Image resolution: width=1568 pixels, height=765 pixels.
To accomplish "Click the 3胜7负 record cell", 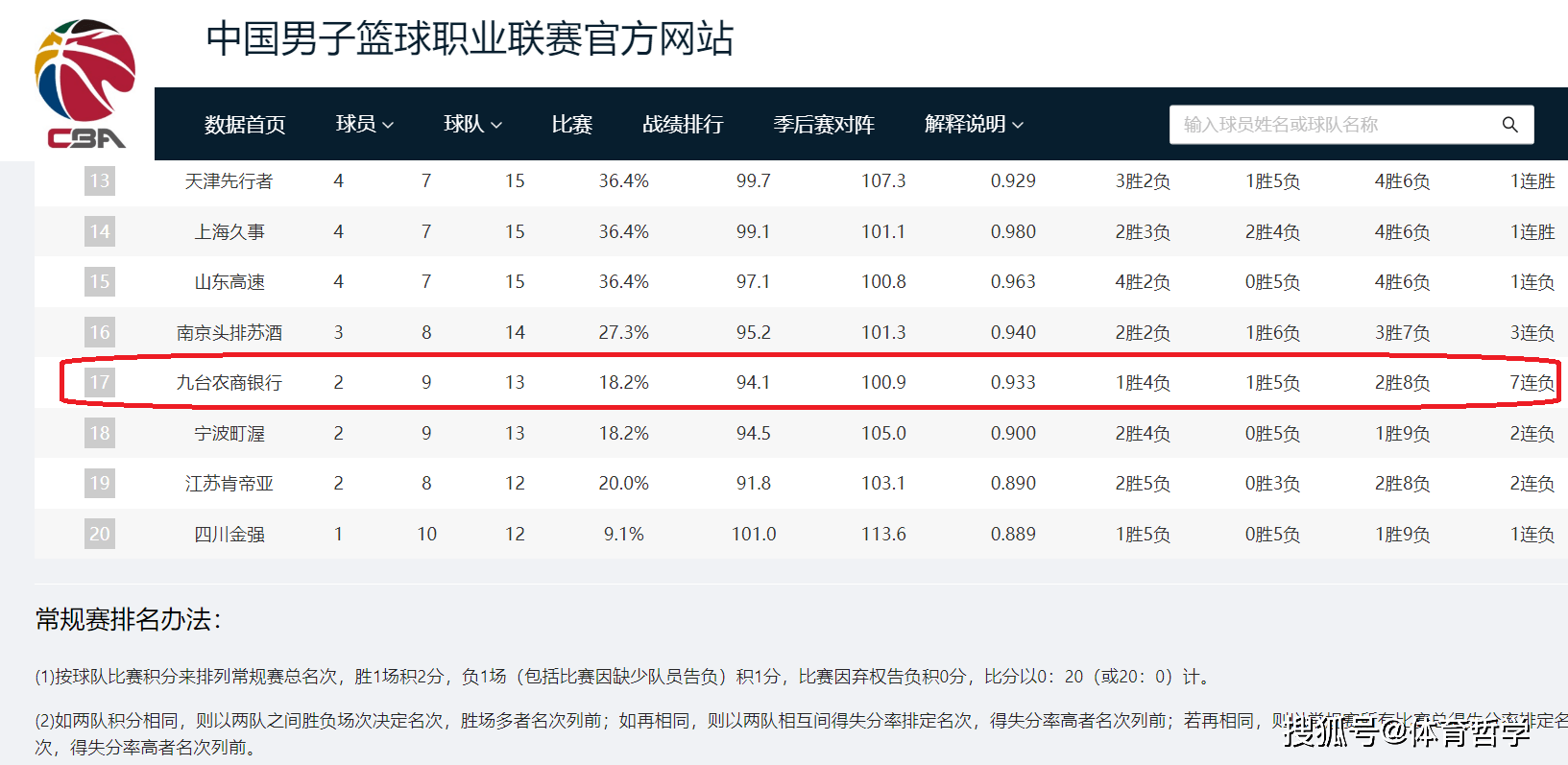I will [1402, 333].
